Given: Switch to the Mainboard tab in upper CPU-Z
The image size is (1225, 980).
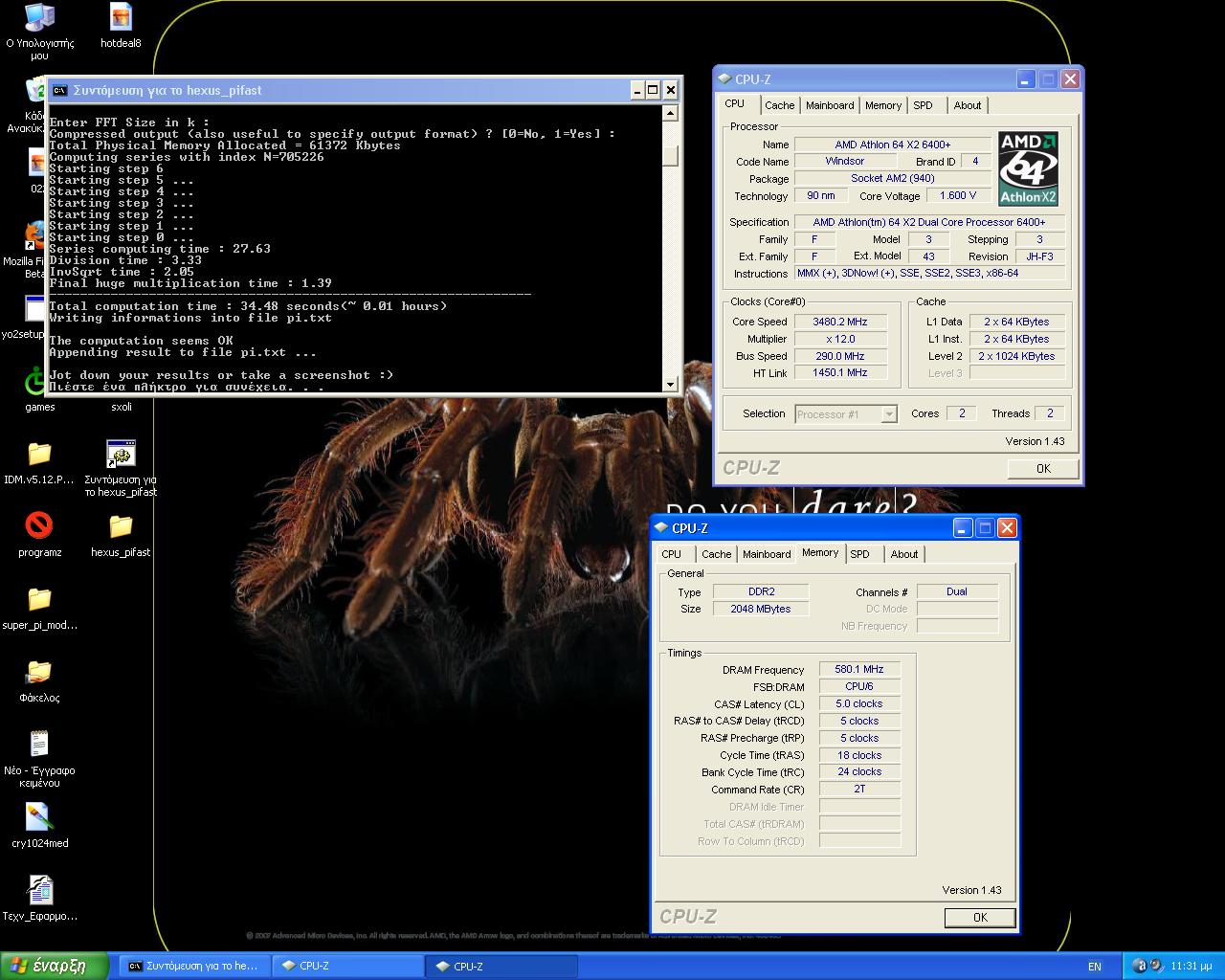Looking at the screenshot, I should coord(830,105).
